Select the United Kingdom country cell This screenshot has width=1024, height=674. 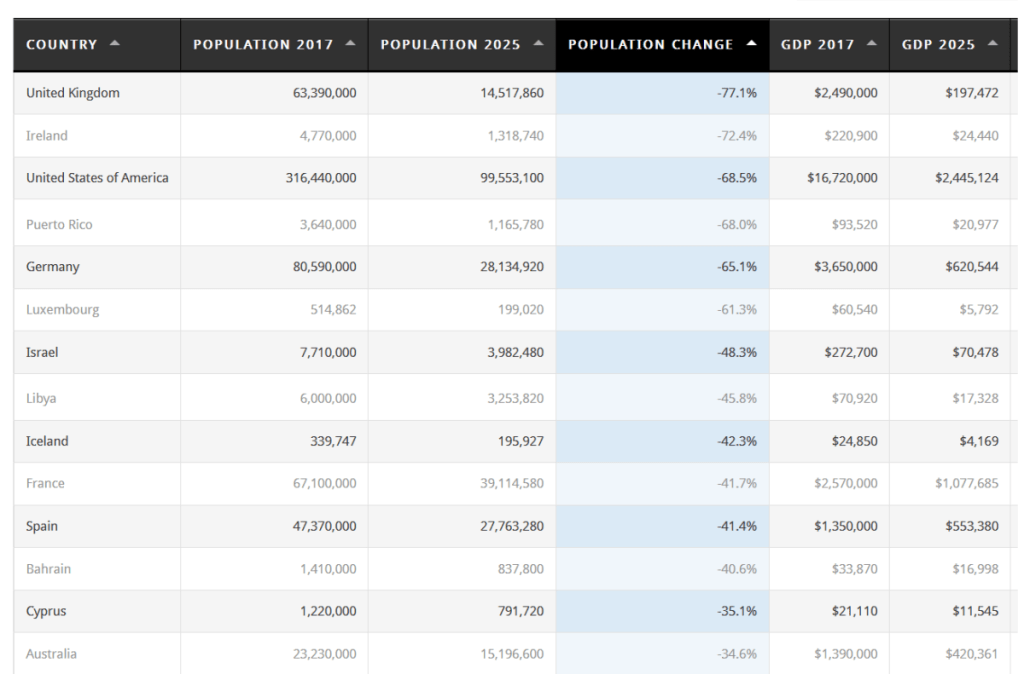tap(73, 93)
